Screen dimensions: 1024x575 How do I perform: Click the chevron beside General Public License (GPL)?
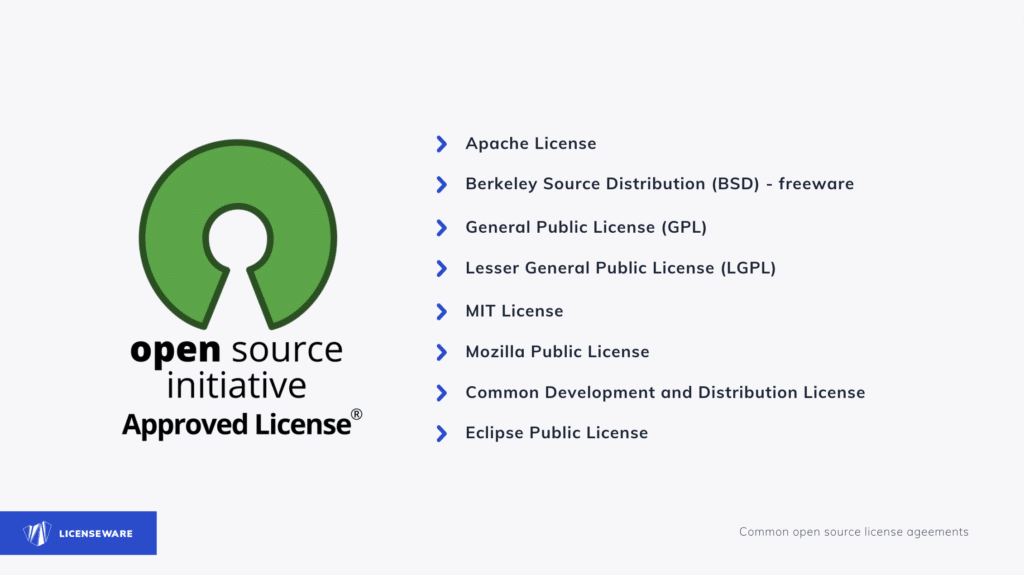pyautogui.click(x=441, y=227)
